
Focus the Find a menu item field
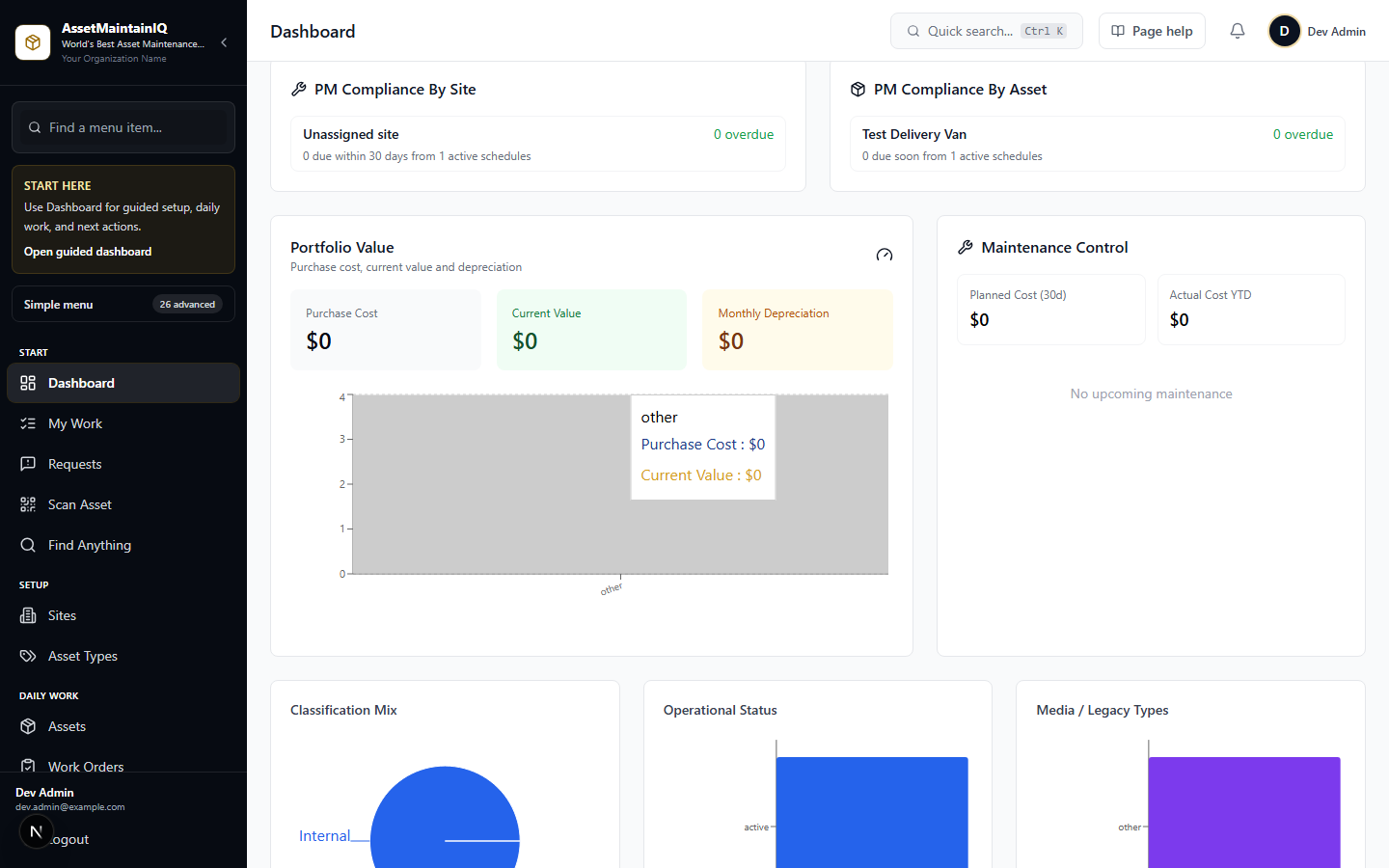click(123, 127)
